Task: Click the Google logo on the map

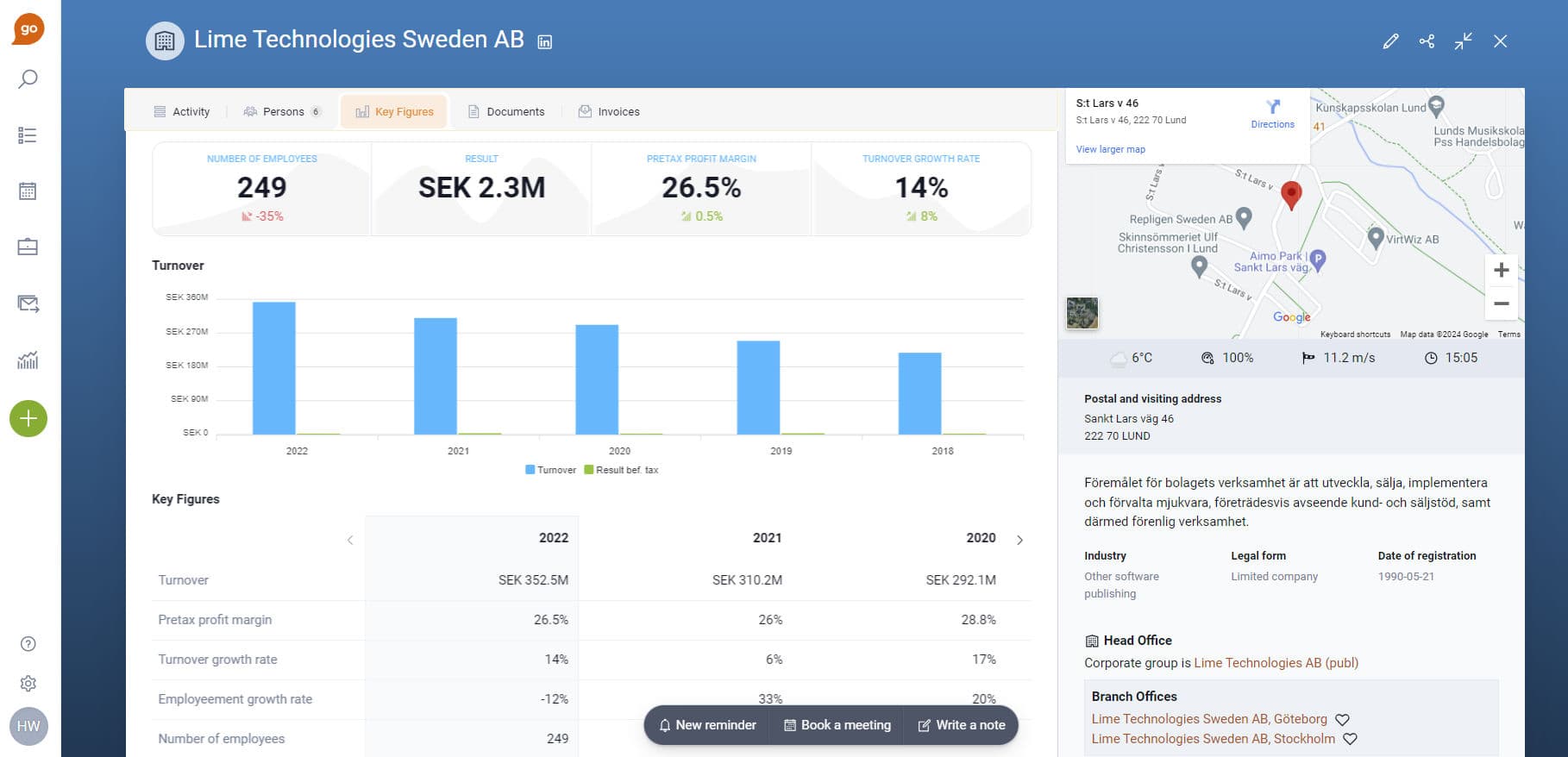Action: click(1292, 317)
